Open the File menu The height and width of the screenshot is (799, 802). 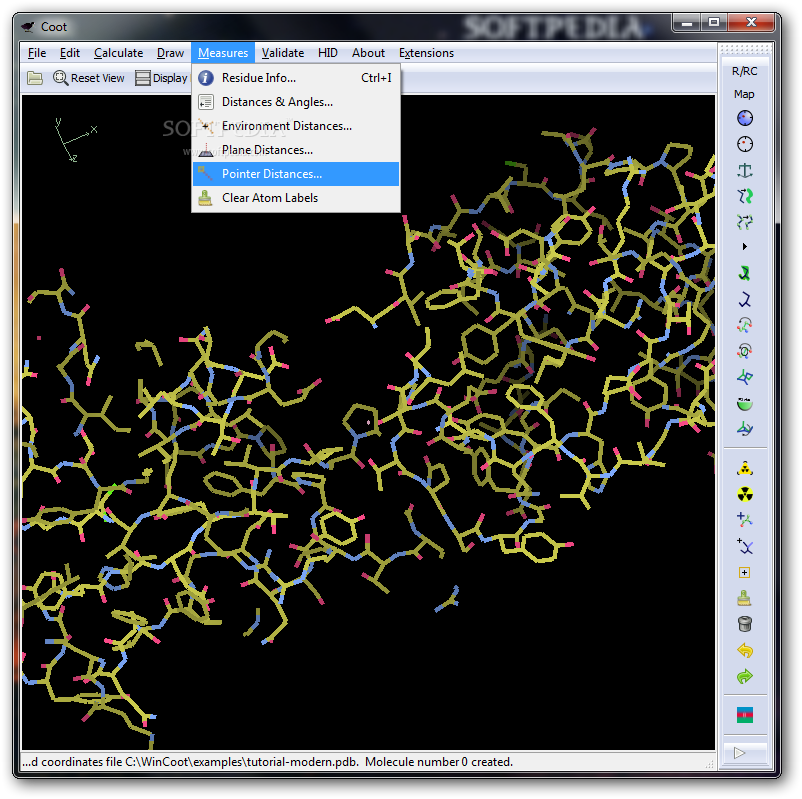click(x=37, y=53)
